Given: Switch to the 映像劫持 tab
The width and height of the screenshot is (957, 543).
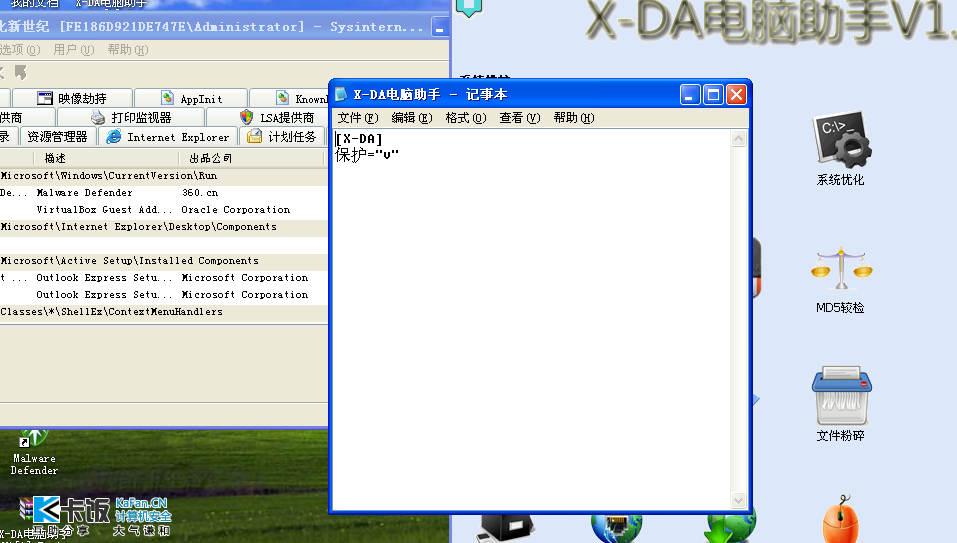Looking at the screenshot, I should point(72,98).
